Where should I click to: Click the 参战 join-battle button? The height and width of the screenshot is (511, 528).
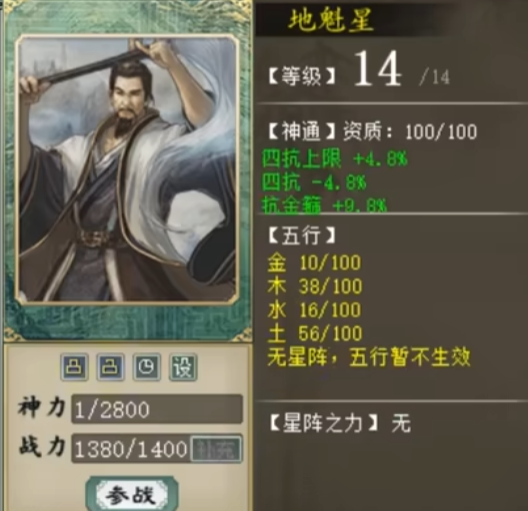pos(132,495)
